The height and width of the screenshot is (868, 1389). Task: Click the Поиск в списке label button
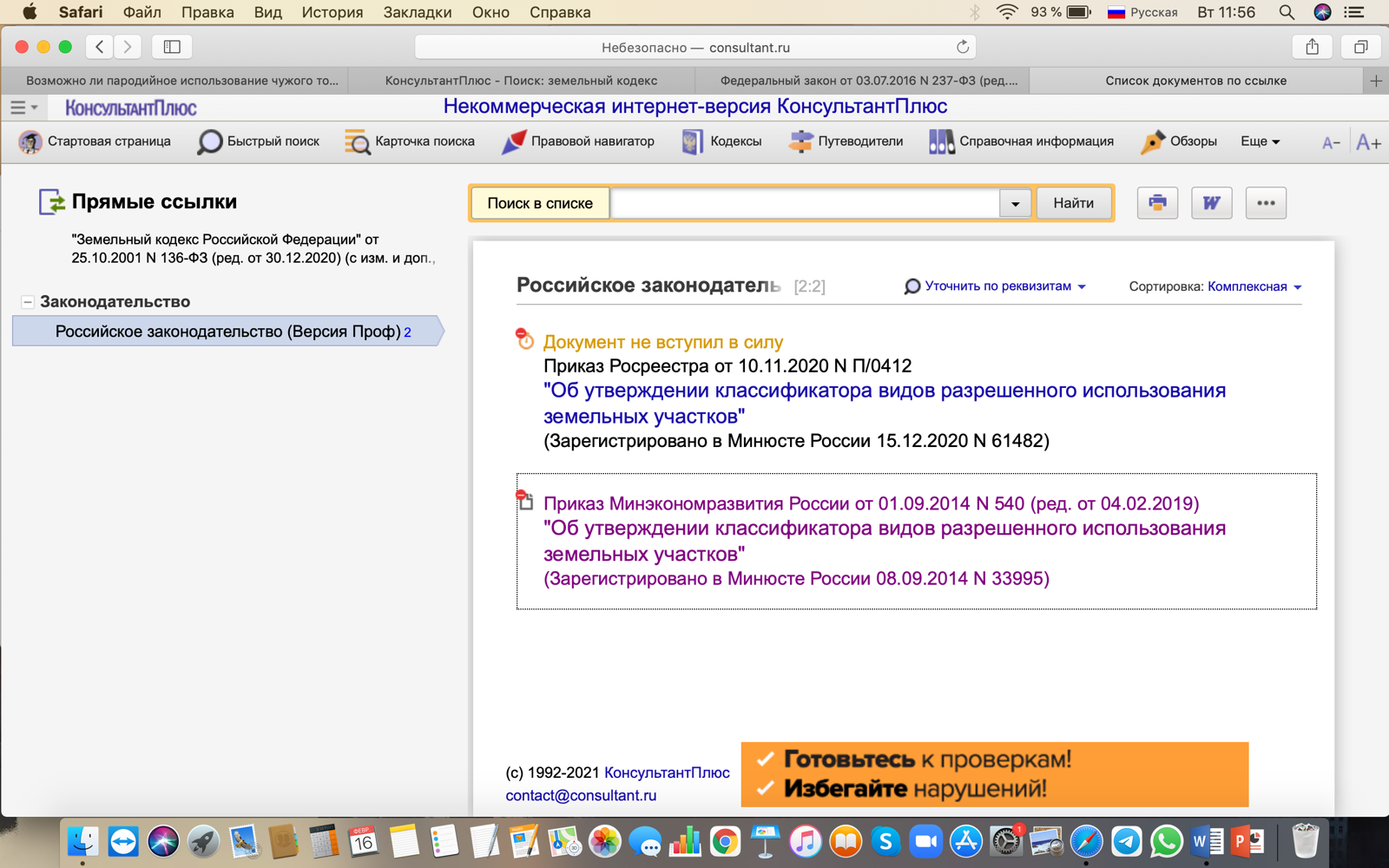(540, 203)
